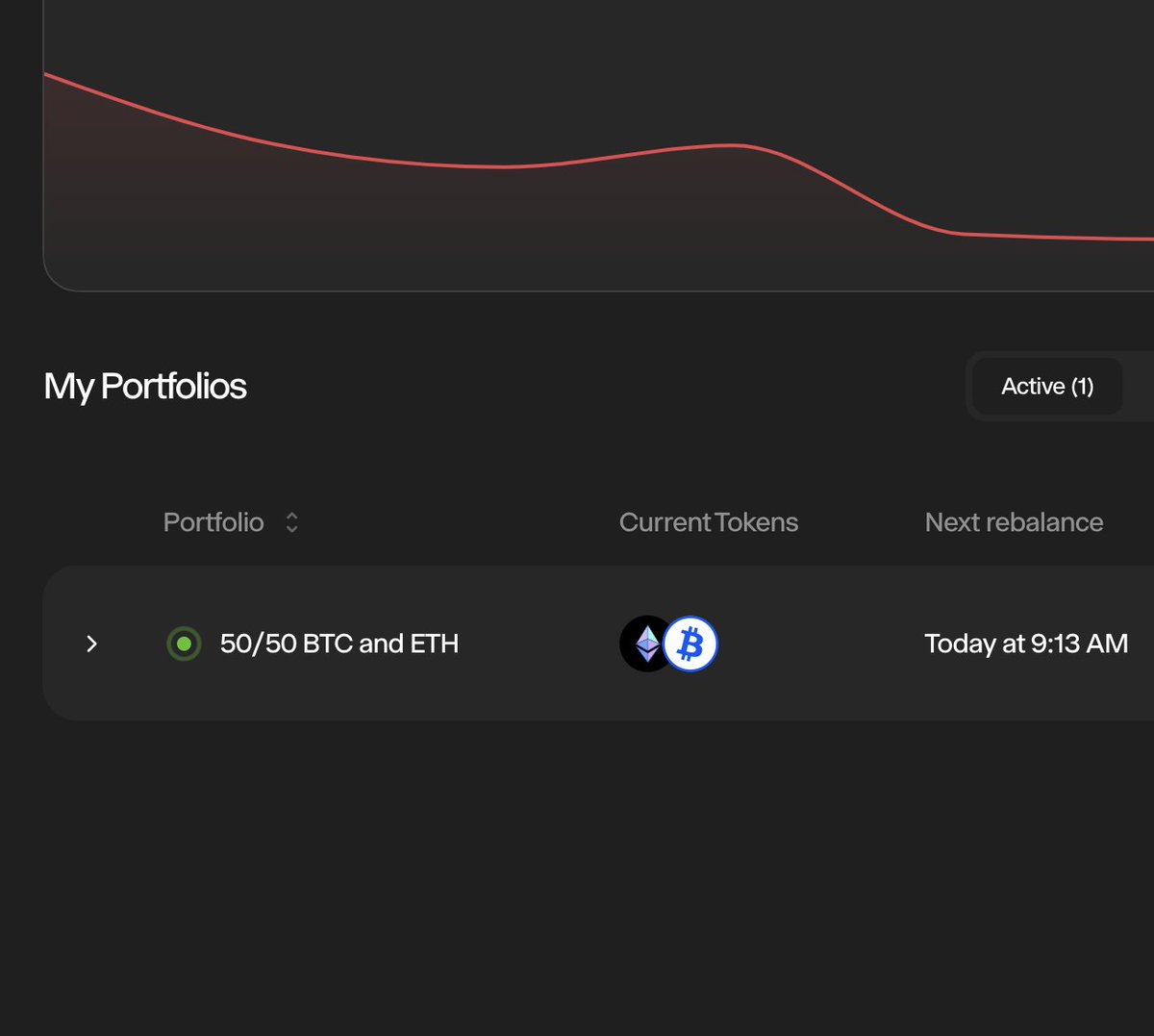1154x1036 pixels.
Task: Select the Active (1) tab
Action: [x=1047, y=387]
